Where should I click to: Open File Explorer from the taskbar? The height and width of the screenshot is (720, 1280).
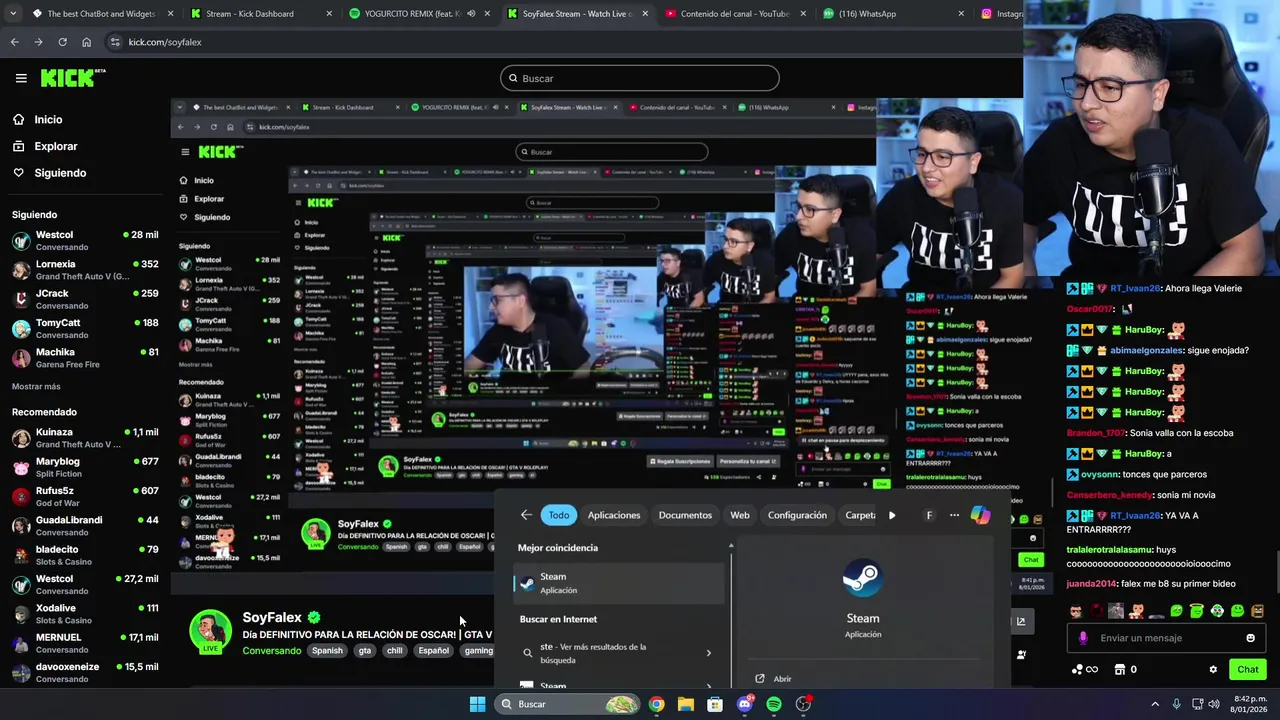coord(685,704)
